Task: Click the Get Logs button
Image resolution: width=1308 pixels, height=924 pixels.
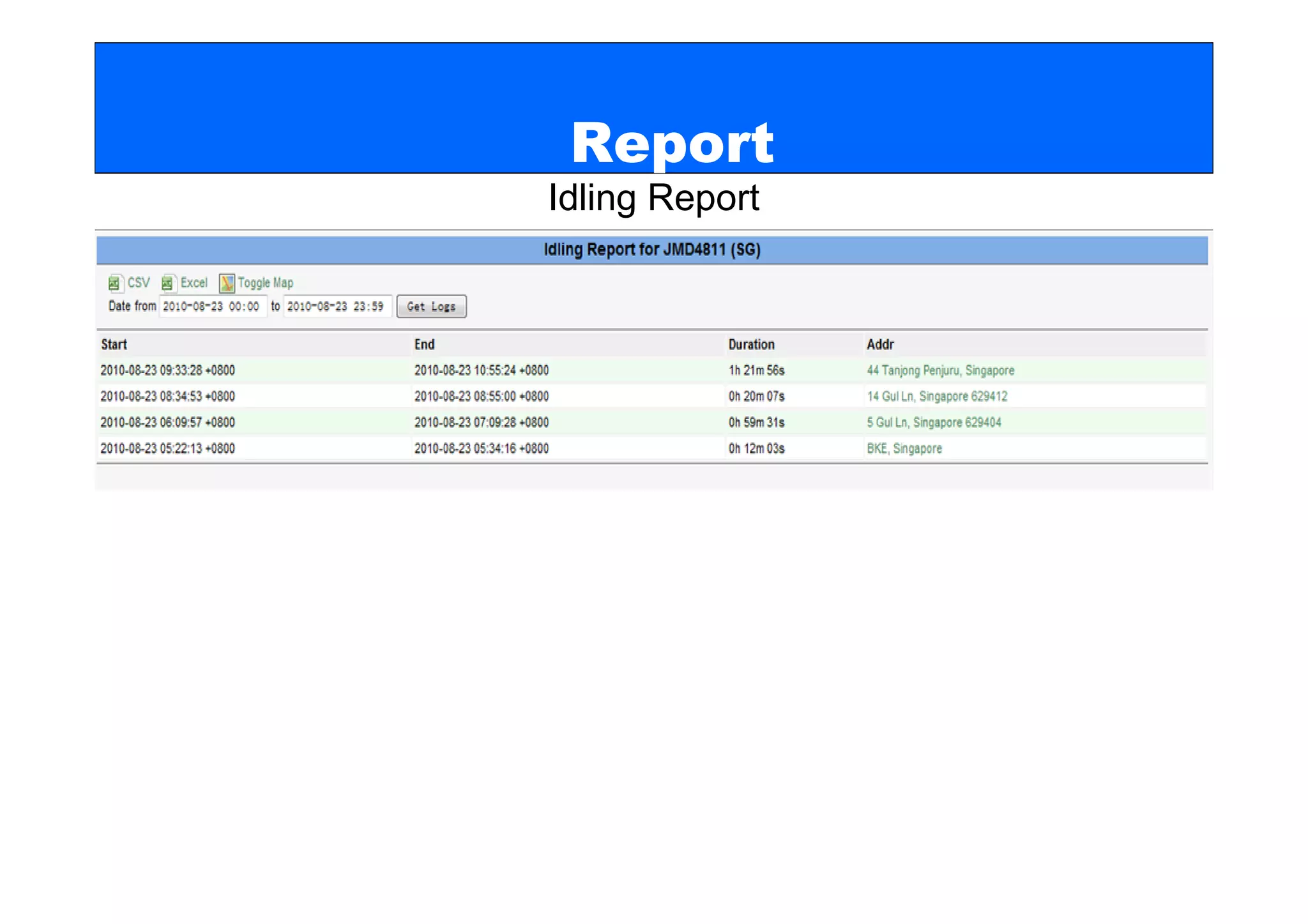Action: pyautogui.click(x=432, y=307)
